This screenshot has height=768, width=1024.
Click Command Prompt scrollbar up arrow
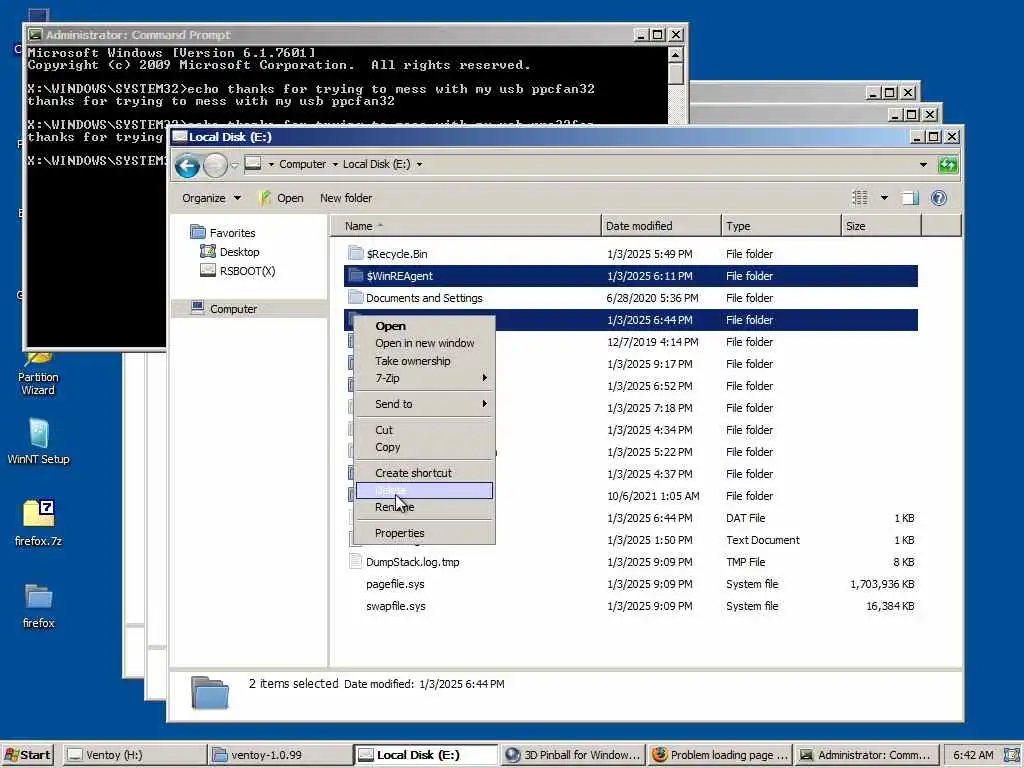tap(675, 54)
